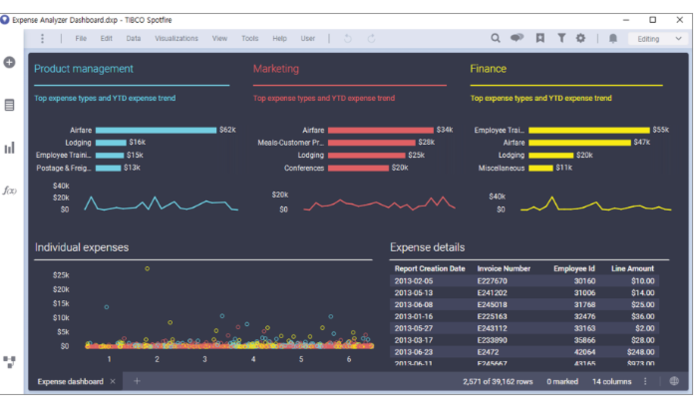
Task: Open the bookmarks icon in the toolbar
Action: tap(539, 38)
